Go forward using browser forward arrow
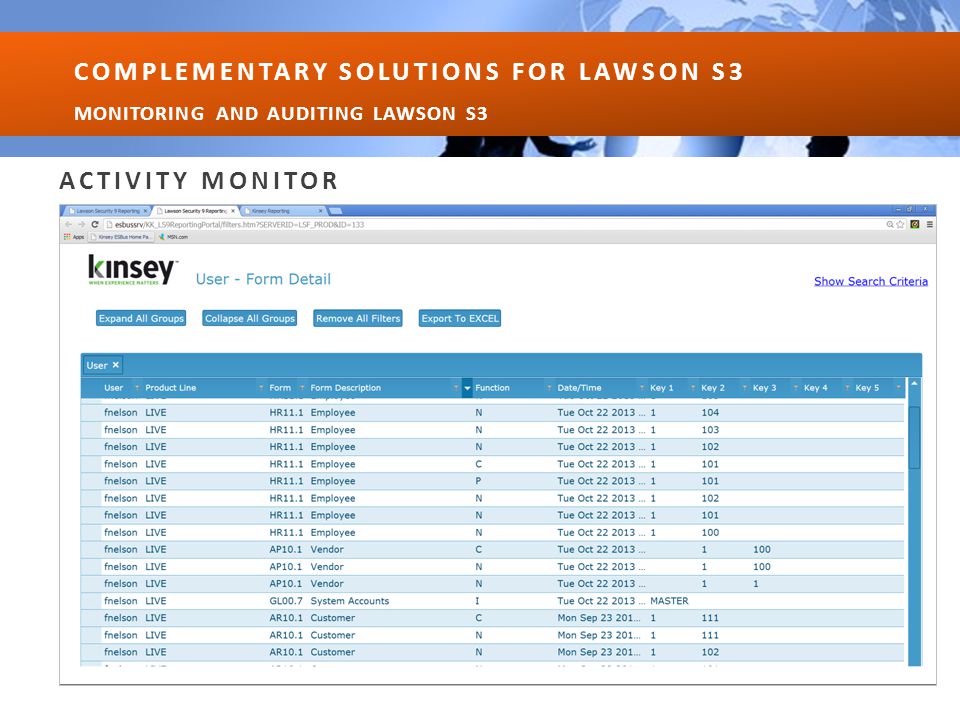Viewport: 960px width, 720px height. (x=81, y=225)
